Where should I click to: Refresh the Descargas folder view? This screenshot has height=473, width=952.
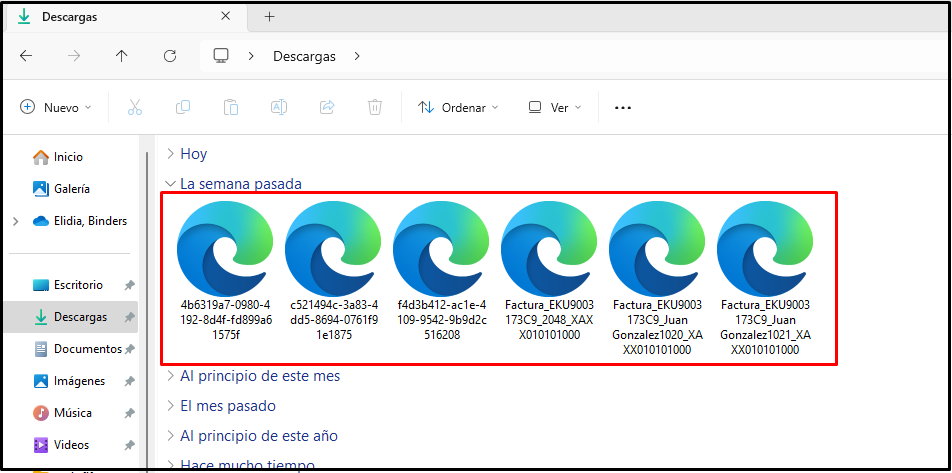point(170,56)
